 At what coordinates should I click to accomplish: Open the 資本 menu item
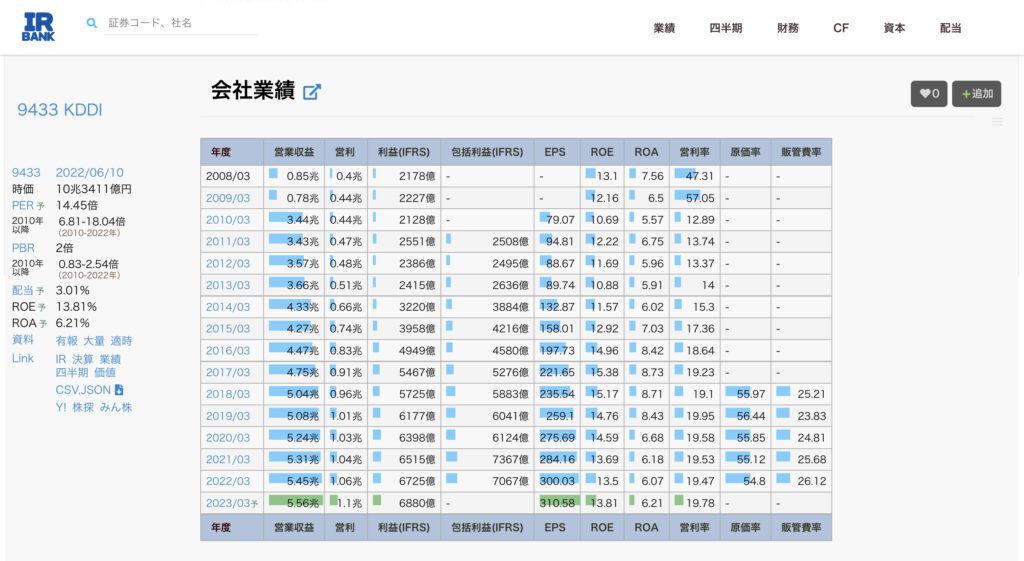[894, 28]
